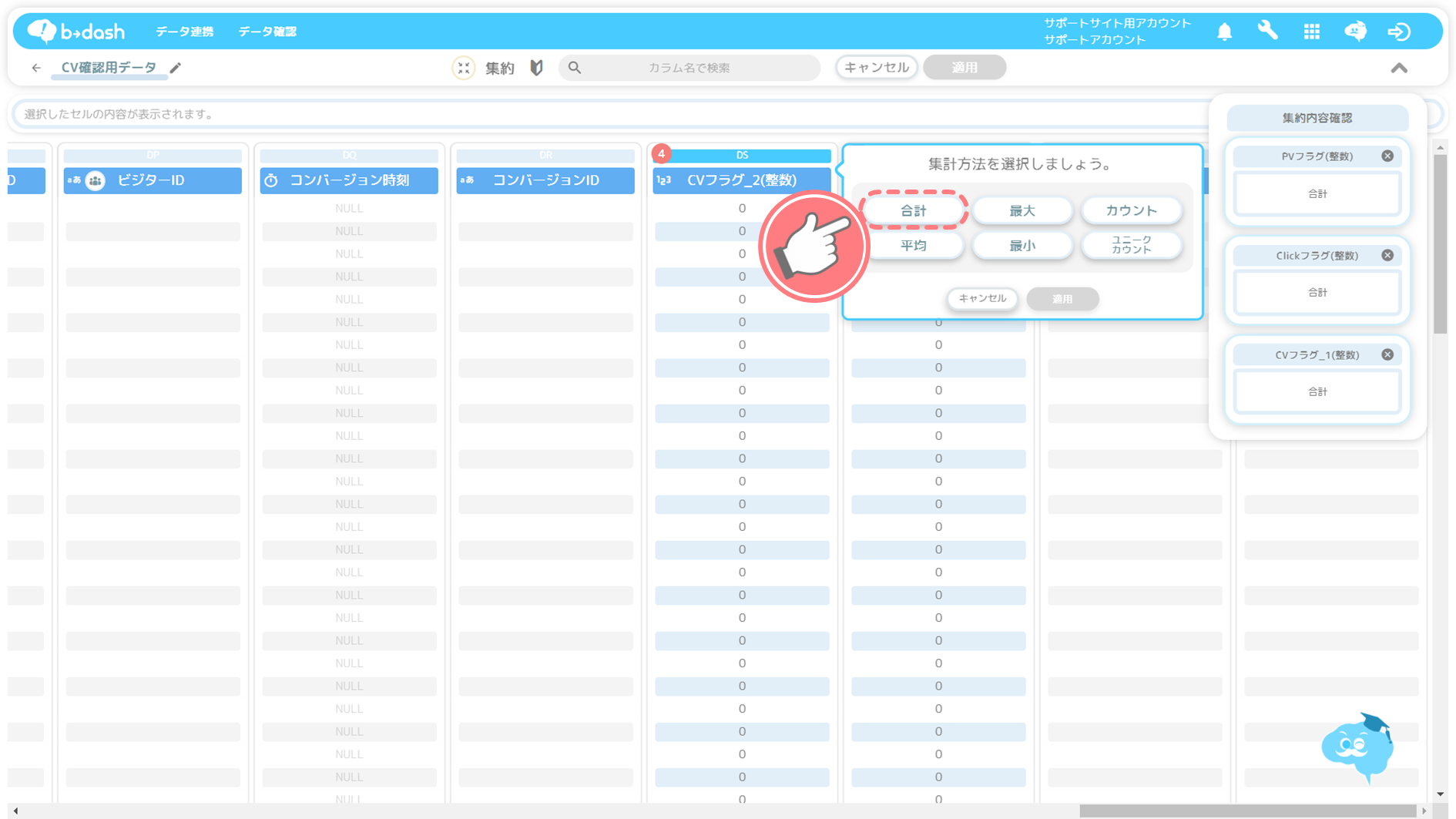Select カウント aggregation method

(1131, 210)
